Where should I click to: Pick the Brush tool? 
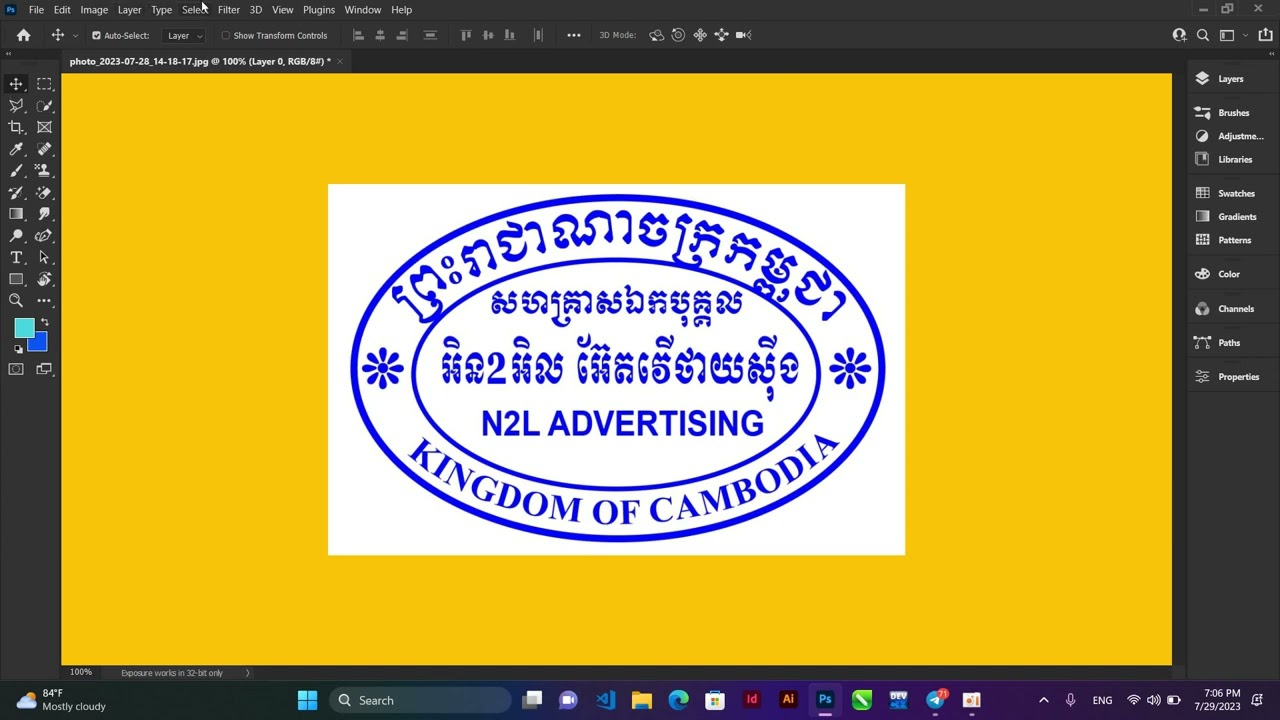pyautogui.click(x=16, y=171)
